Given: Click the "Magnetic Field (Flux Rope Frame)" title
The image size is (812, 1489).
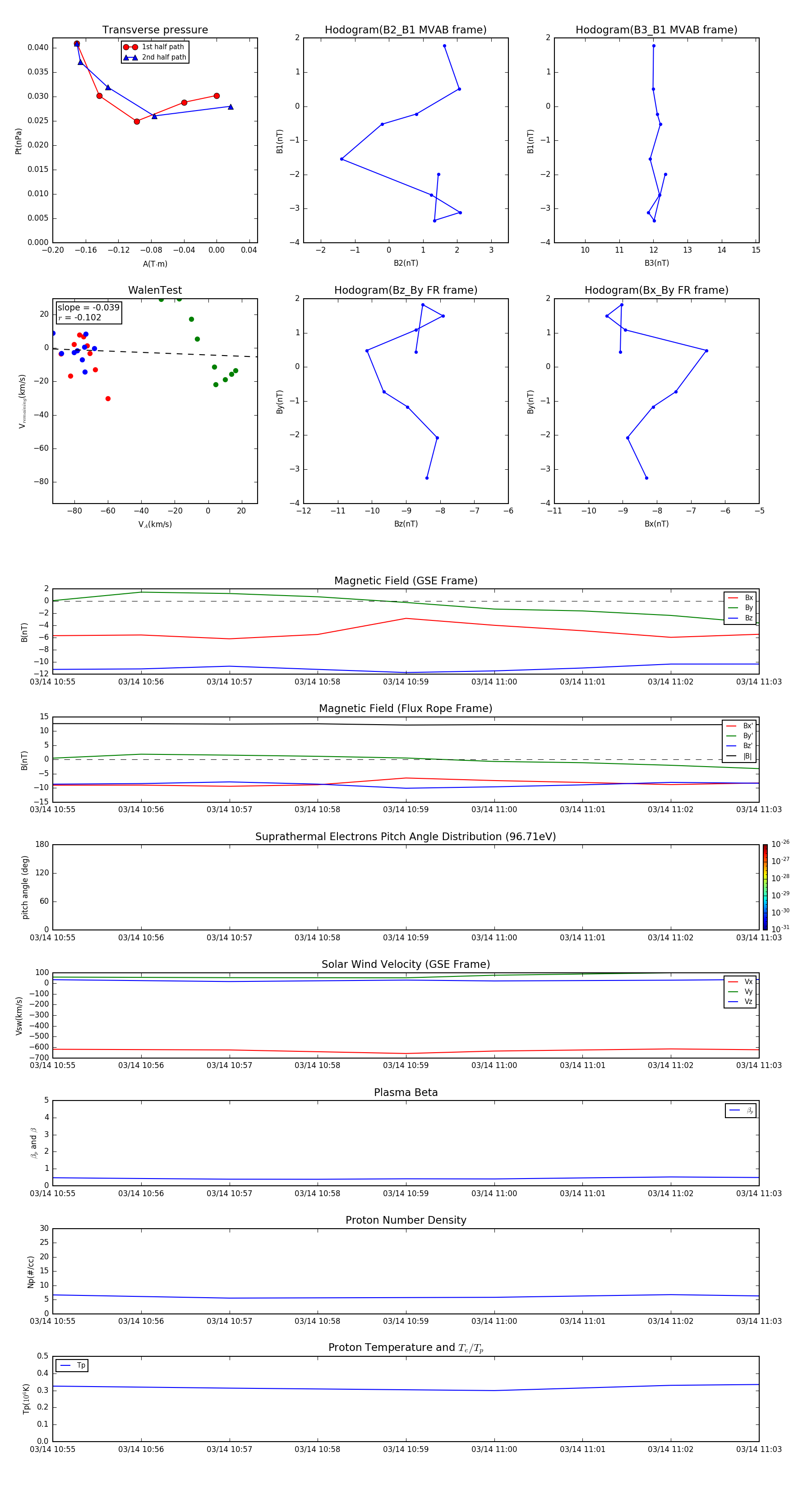Looking at the screenshot, I should tap(406, 709).
